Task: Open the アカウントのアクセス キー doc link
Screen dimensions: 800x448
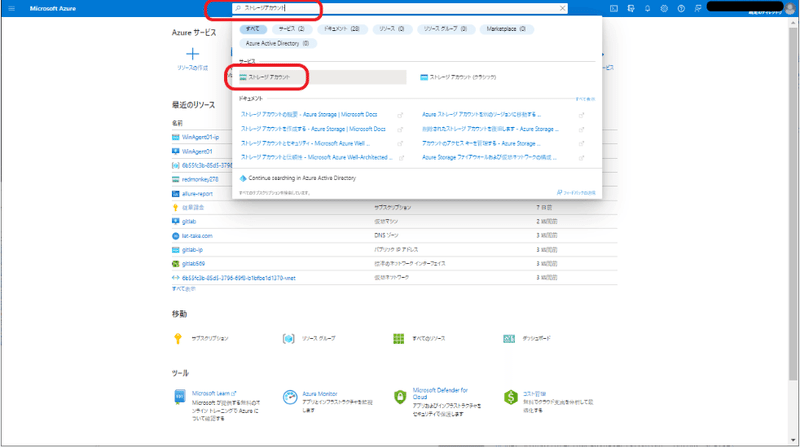Action: (481, 143)
